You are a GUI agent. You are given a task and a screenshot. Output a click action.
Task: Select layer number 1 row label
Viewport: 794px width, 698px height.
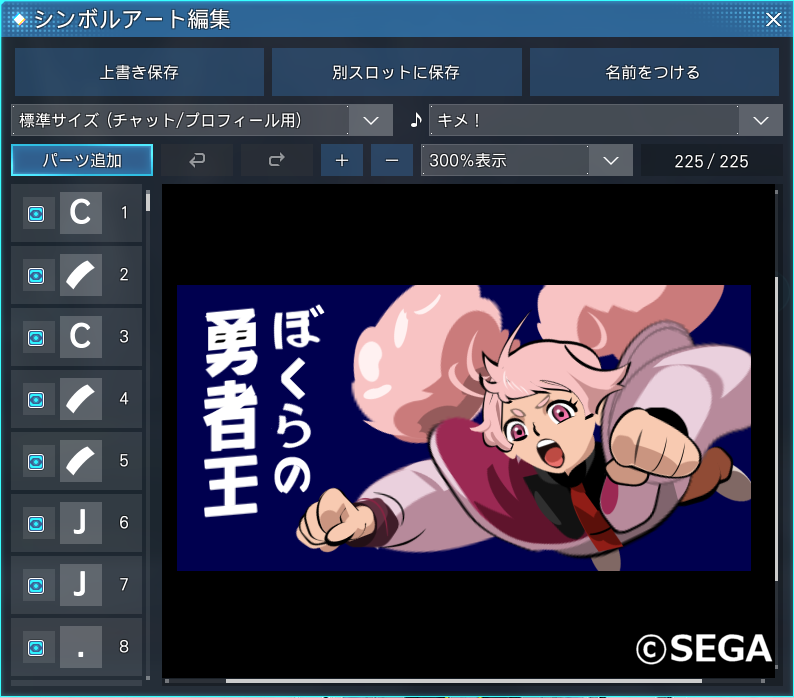point(124,213)
